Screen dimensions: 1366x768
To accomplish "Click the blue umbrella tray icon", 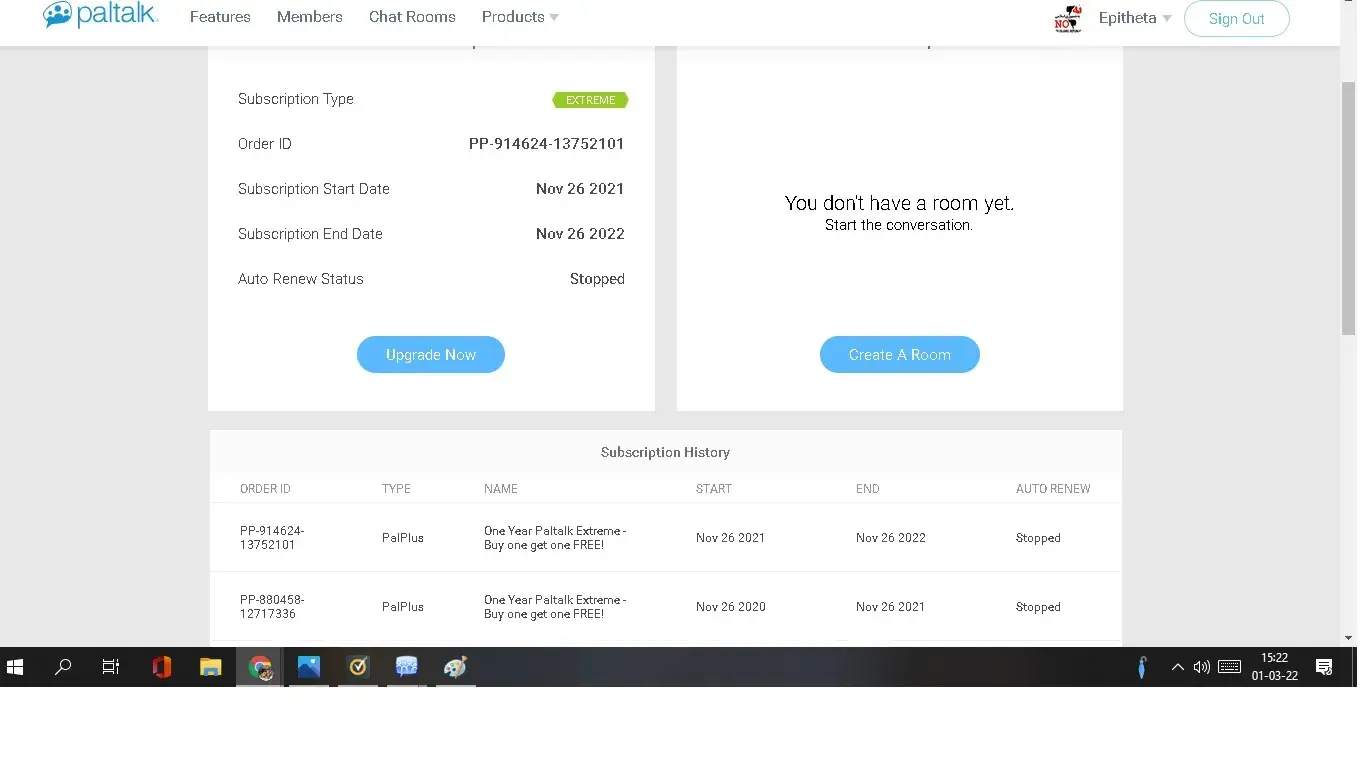I will click(1142, 667).
